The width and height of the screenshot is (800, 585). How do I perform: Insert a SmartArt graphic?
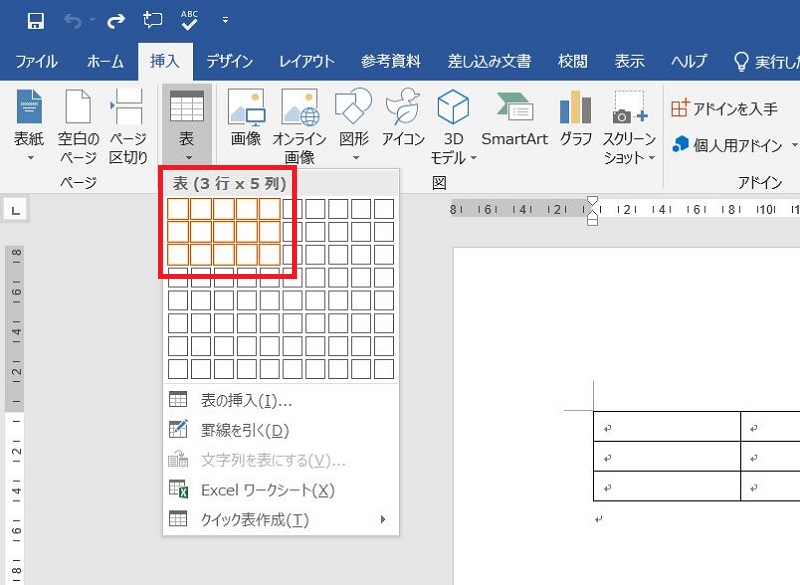point(514,118)
